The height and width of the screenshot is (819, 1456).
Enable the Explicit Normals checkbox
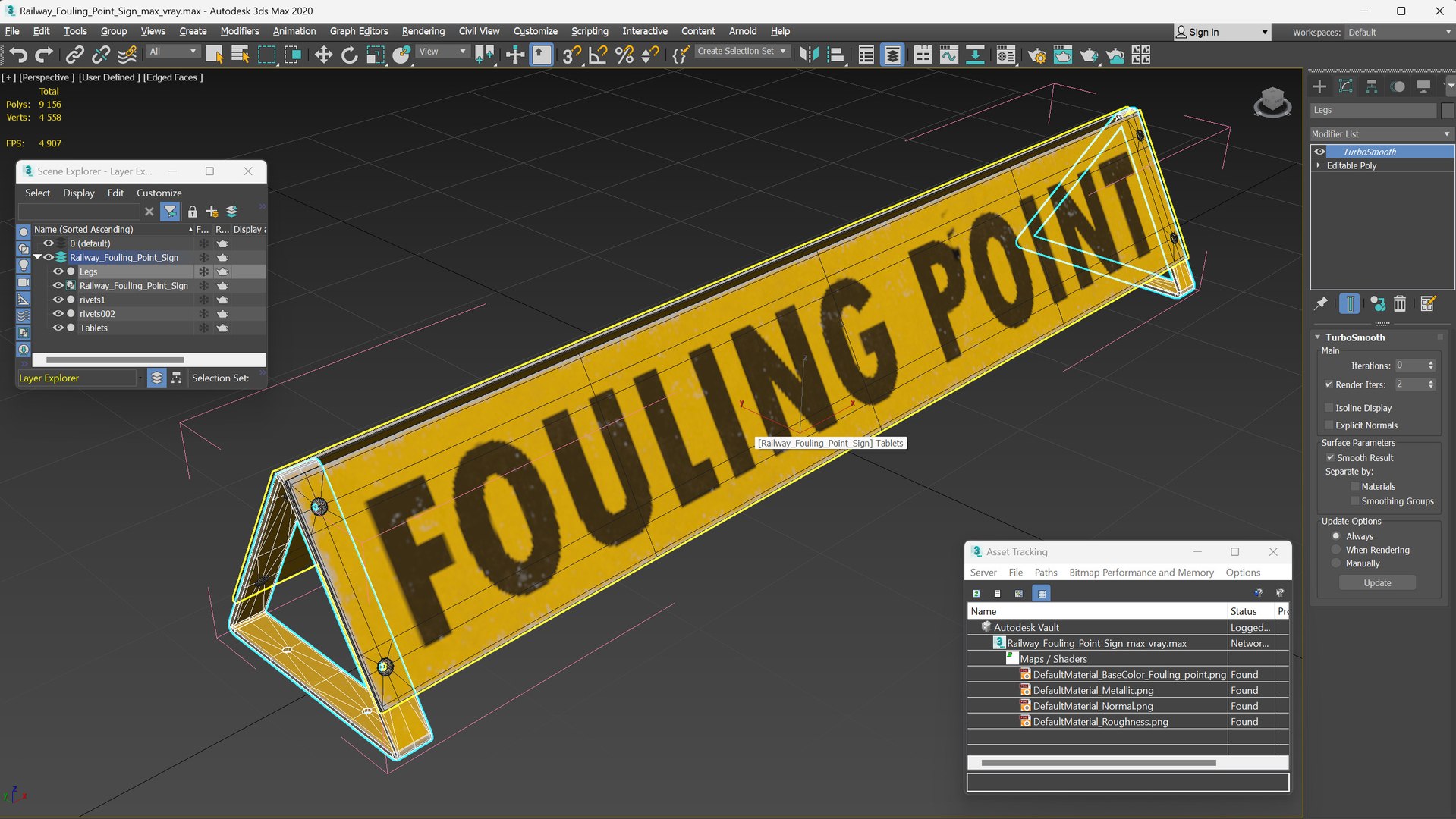click(1329, 425)
